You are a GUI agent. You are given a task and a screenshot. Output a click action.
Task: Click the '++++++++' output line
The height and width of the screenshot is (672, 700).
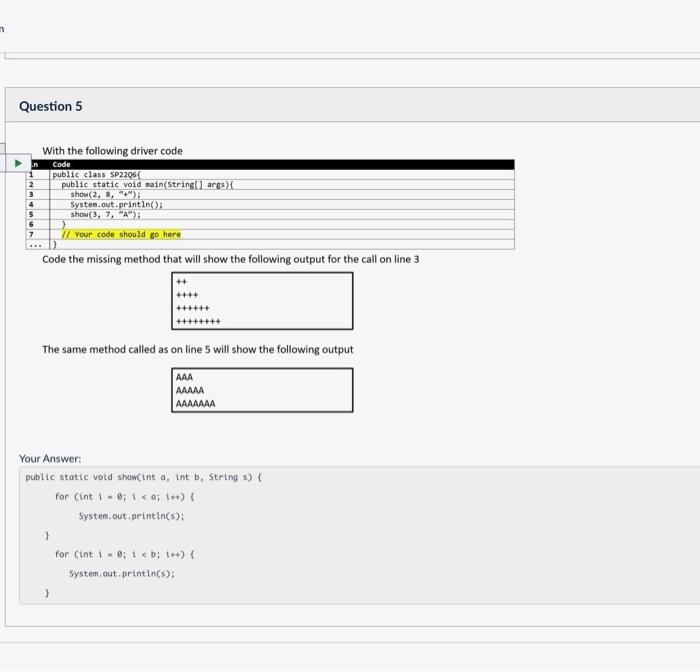point(198,321)
